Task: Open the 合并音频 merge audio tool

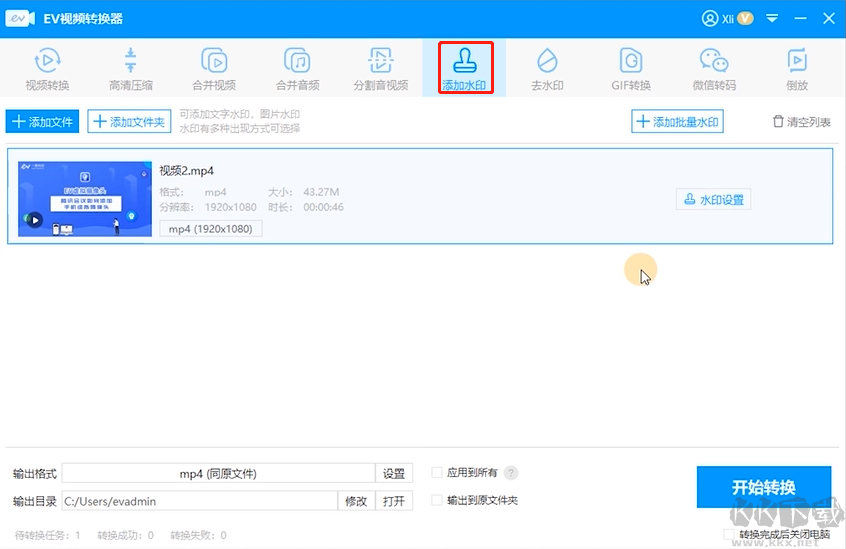Action: (x=297, y=68)
